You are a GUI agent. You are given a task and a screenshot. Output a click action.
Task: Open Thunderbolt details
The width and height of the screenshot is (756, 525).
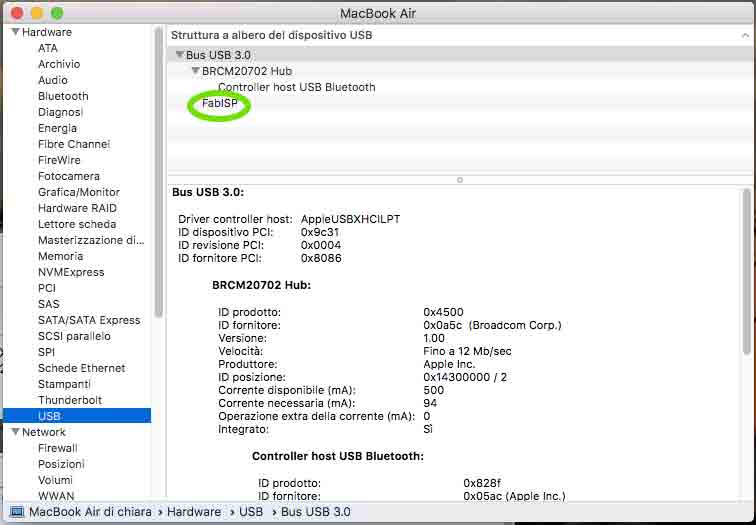coord(69,400)
